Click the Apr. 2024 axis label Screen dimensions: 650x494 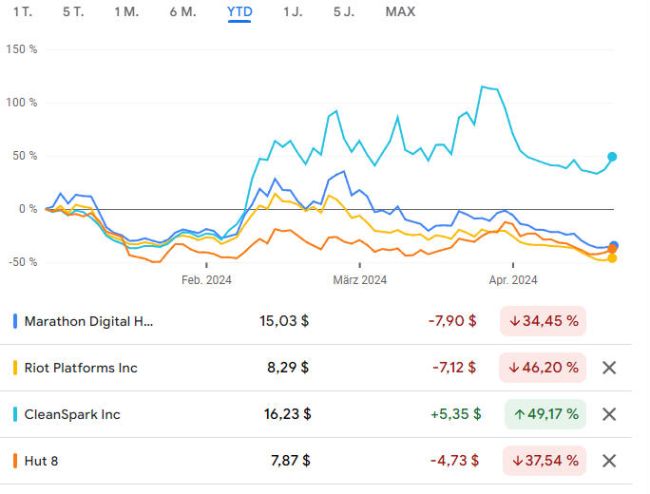pos(513,280)
